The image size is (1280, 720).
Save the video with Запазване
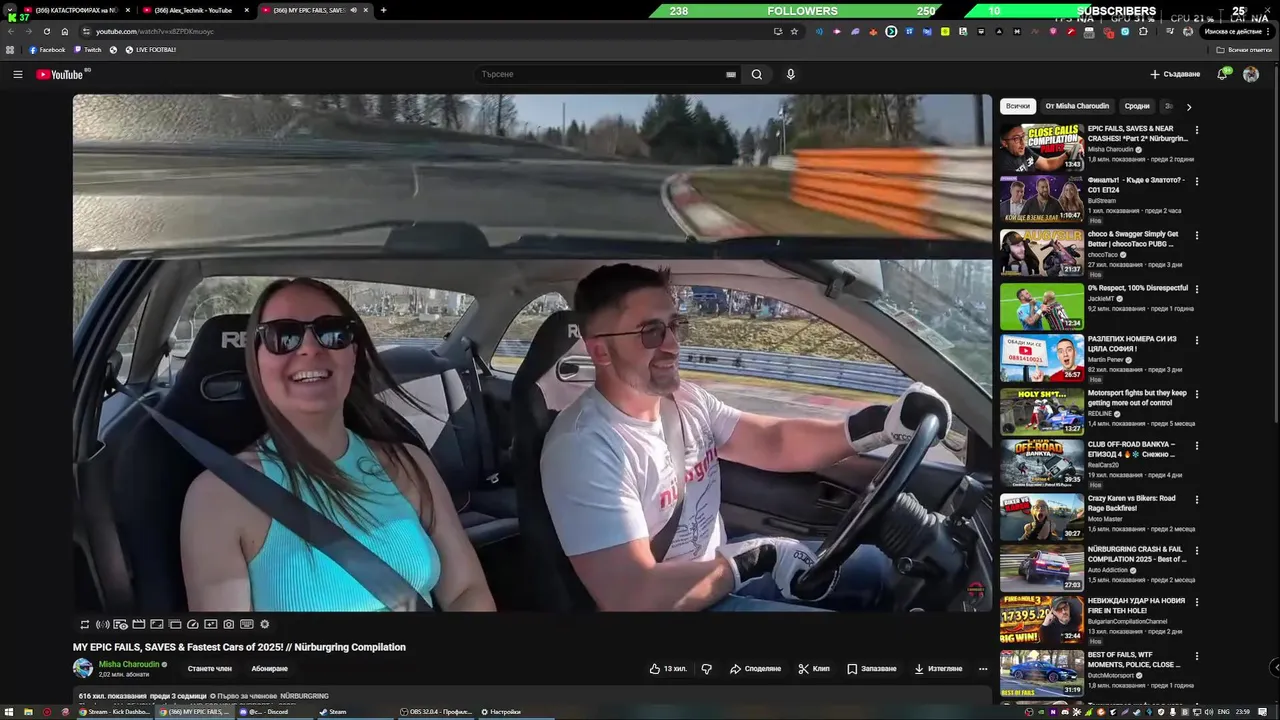872,668
